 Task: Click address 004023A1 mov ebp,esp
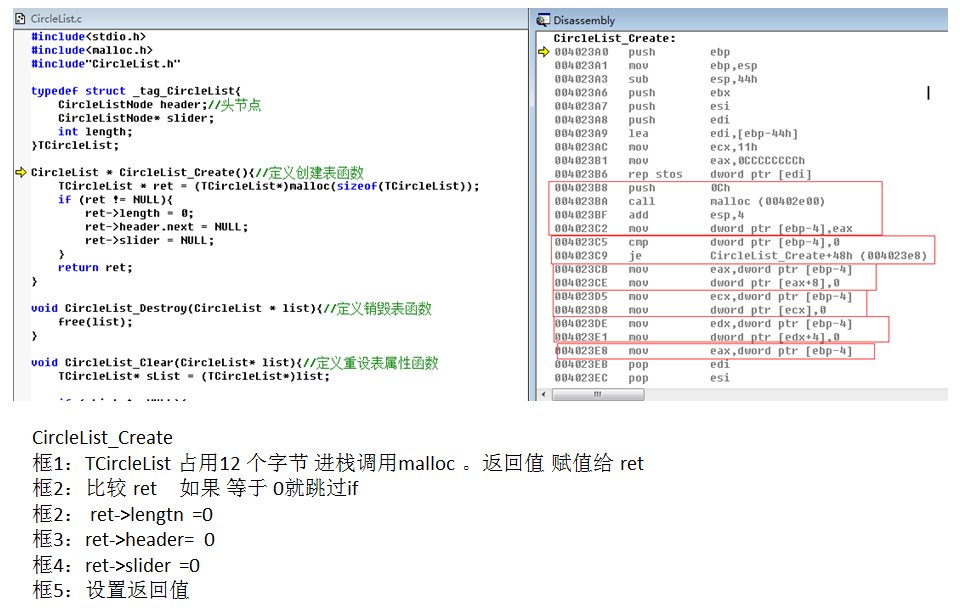pyautogui.click(x=656, y=66)
